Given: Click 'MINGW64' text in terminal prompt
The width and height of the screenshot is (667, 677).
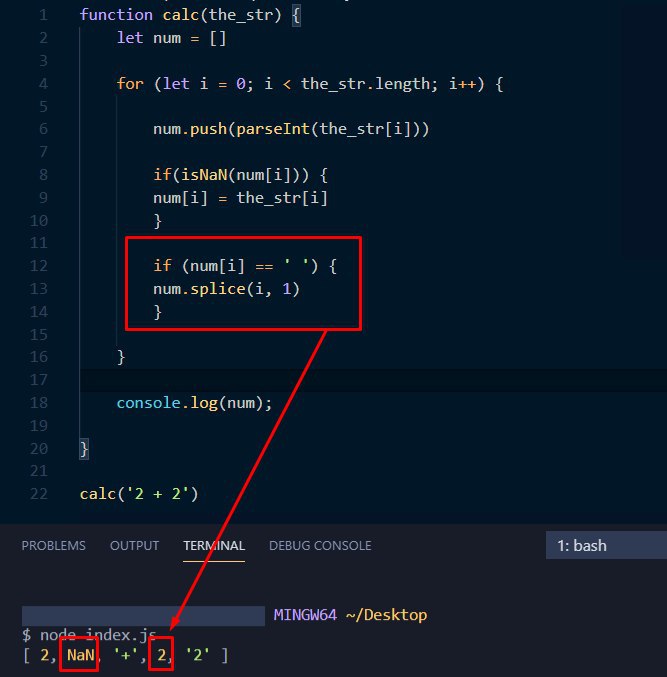Looking at the screenshot, I should click(305, 615).
